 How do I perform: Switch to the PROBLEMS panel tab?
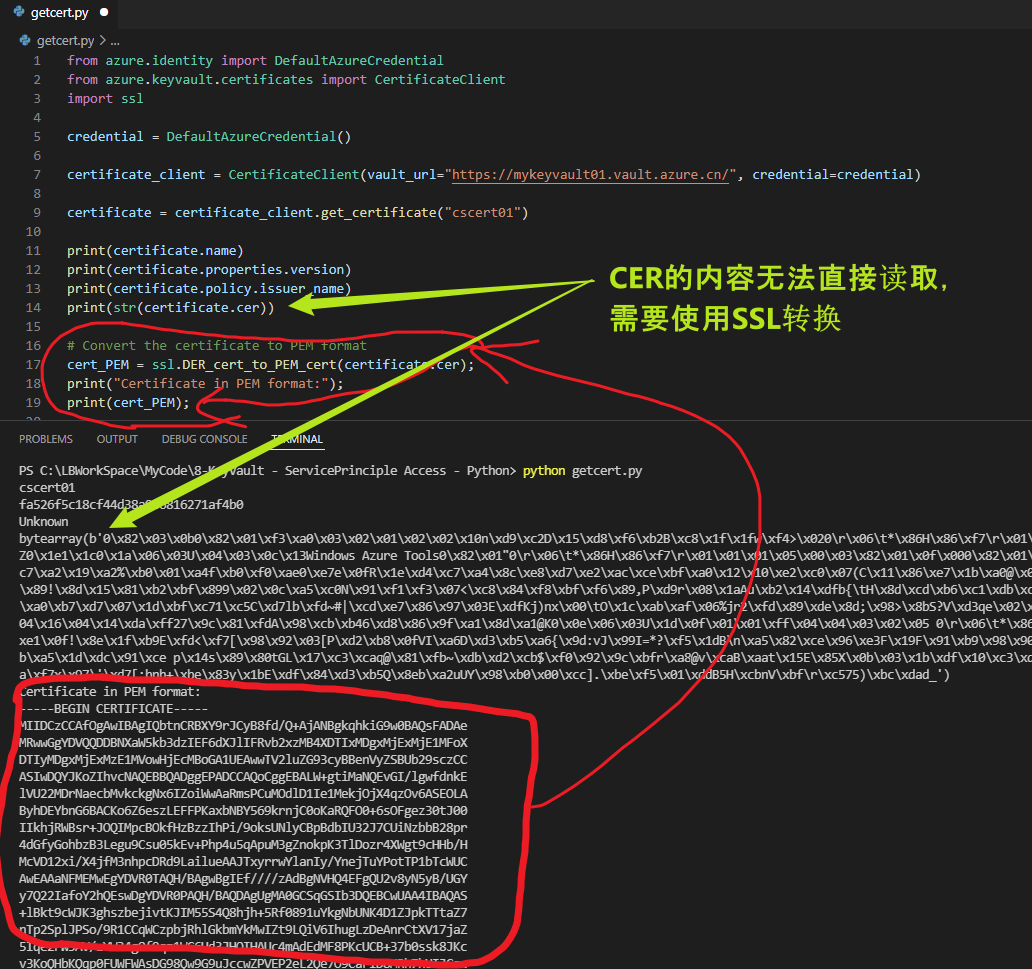pyautogui.click(x=45, y=439)
